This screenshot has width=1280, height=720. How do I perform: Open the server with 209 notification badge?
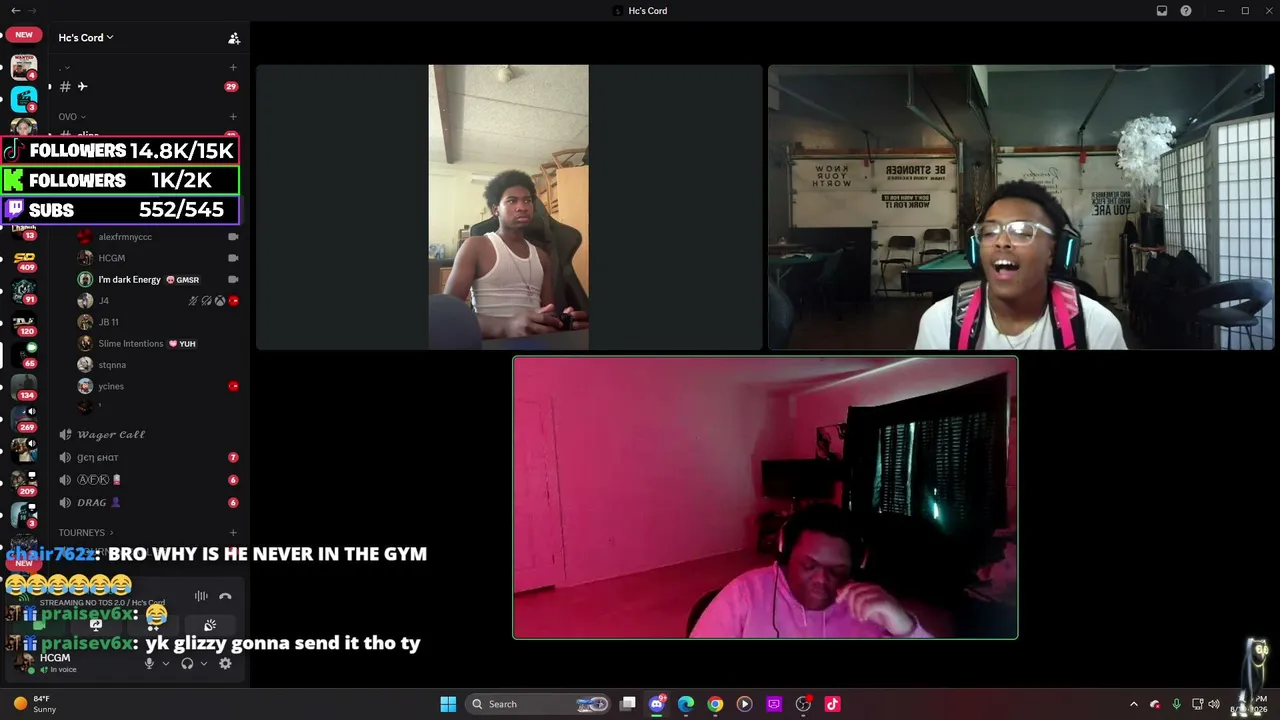click(x=24, y=483)
